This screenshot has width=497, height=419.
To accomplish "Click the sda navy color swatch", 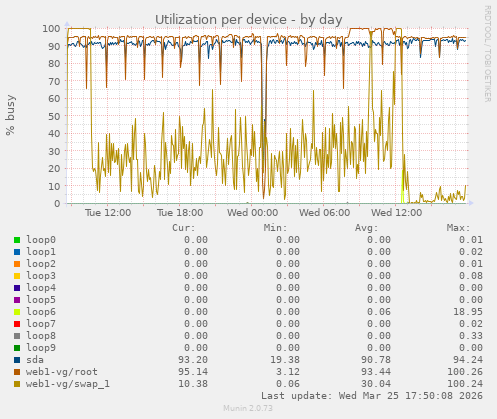I will point(17,360).
